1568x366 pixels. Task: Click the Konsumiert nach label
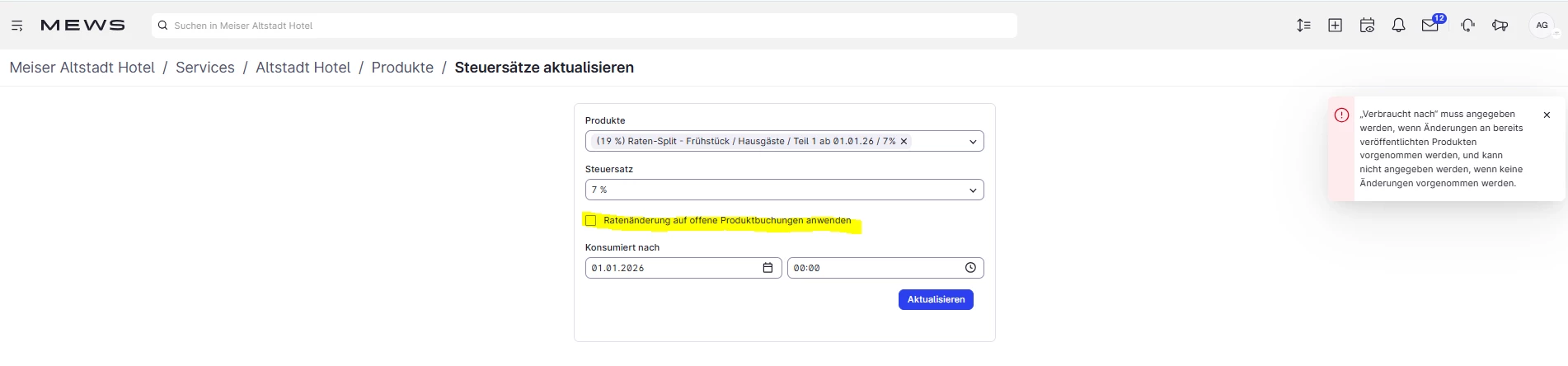[622, 247]
